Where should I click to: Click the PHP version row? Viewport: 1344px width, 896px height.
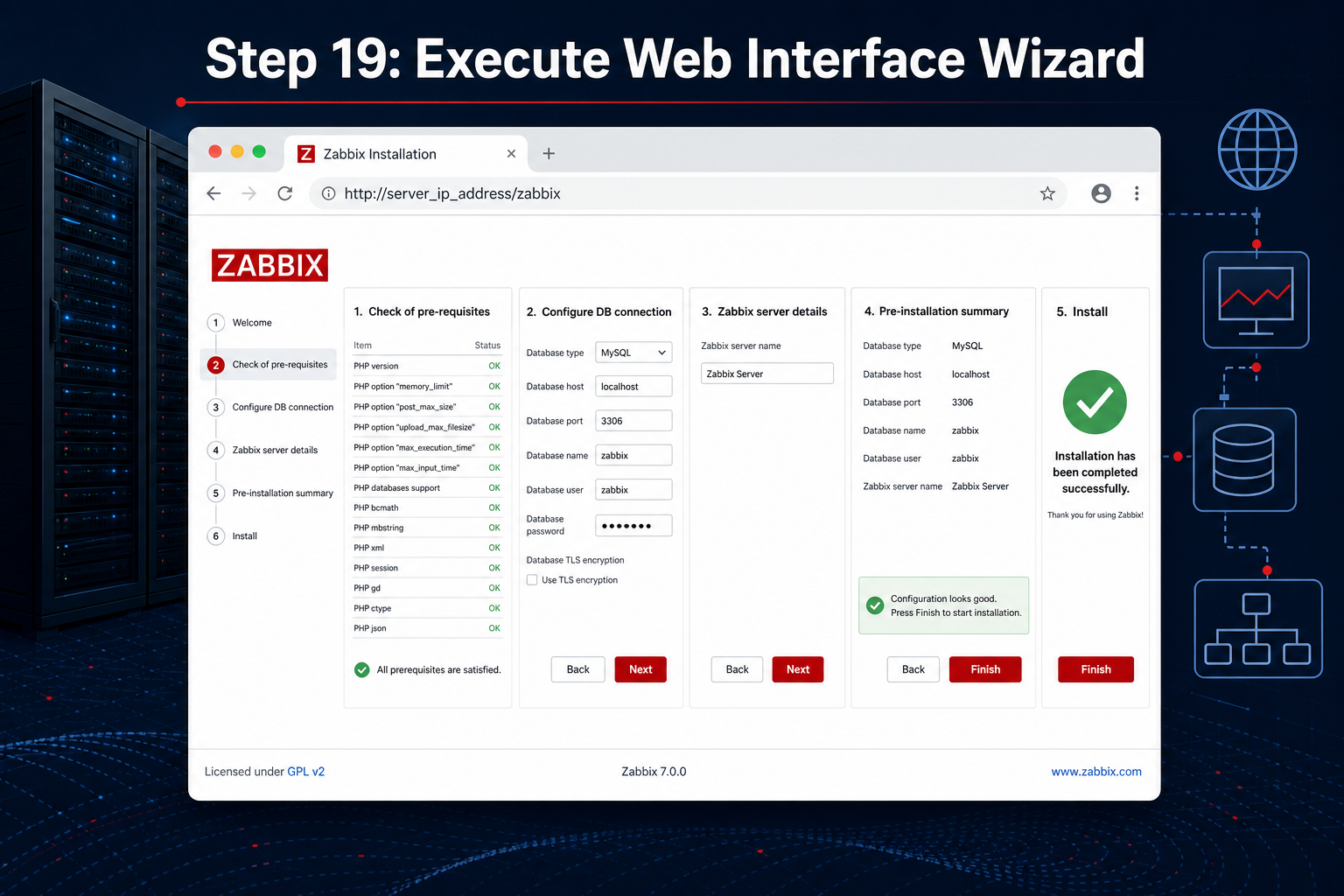427,367
